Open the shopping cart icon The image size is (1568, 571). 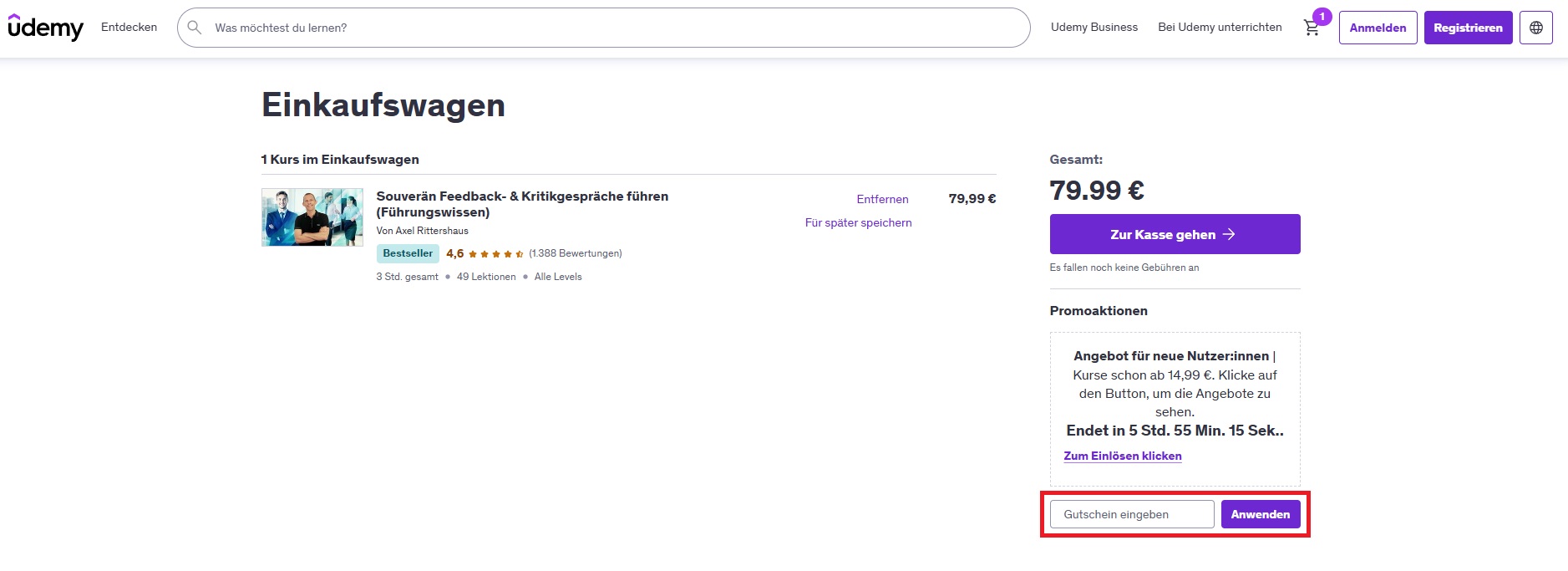point(1312,28)
